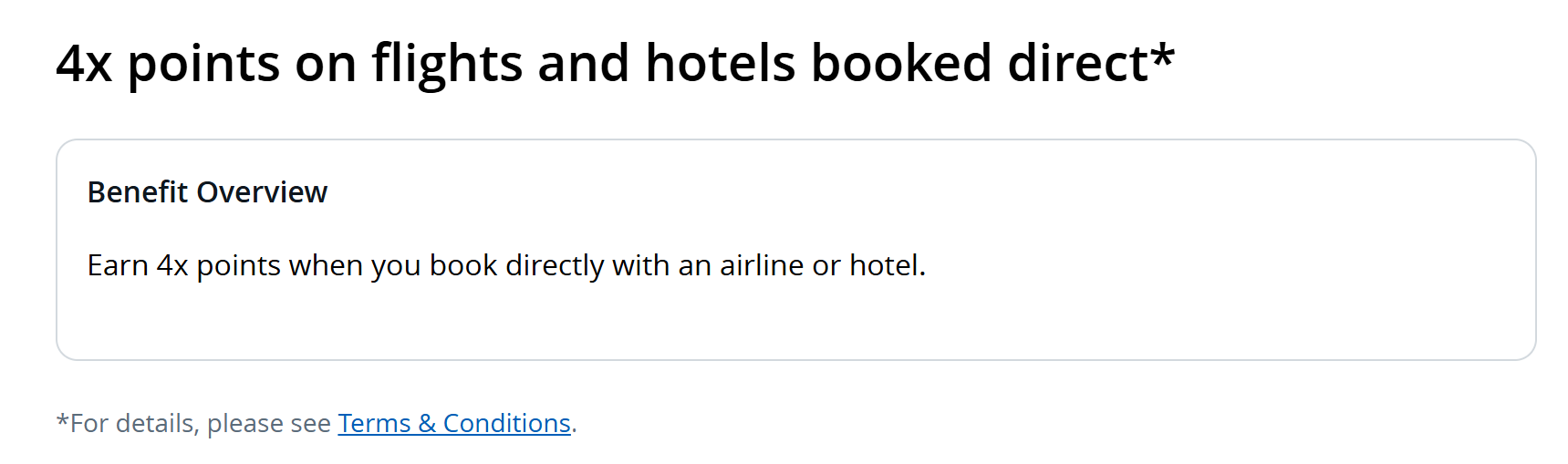
Task: Open the Terms & Conditions link
Action: pos(453,423)
